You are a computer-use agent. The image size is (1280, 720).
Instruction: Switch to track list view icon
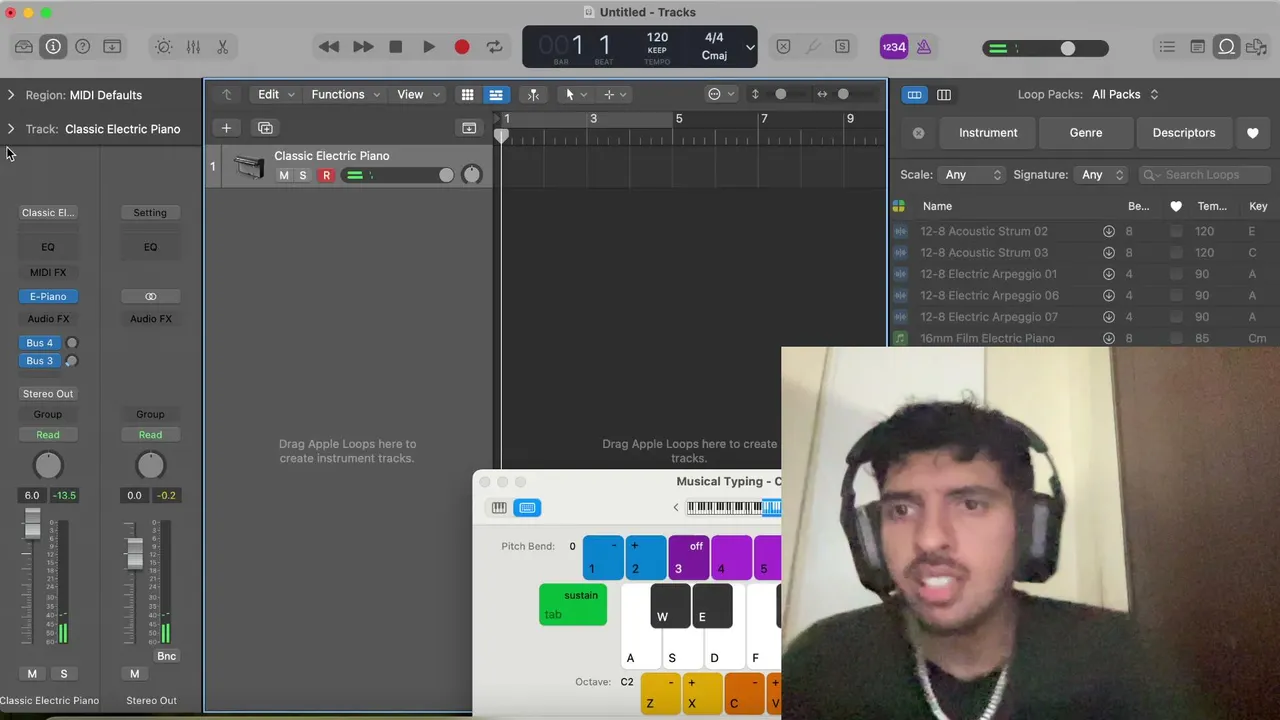click(495, 95)
